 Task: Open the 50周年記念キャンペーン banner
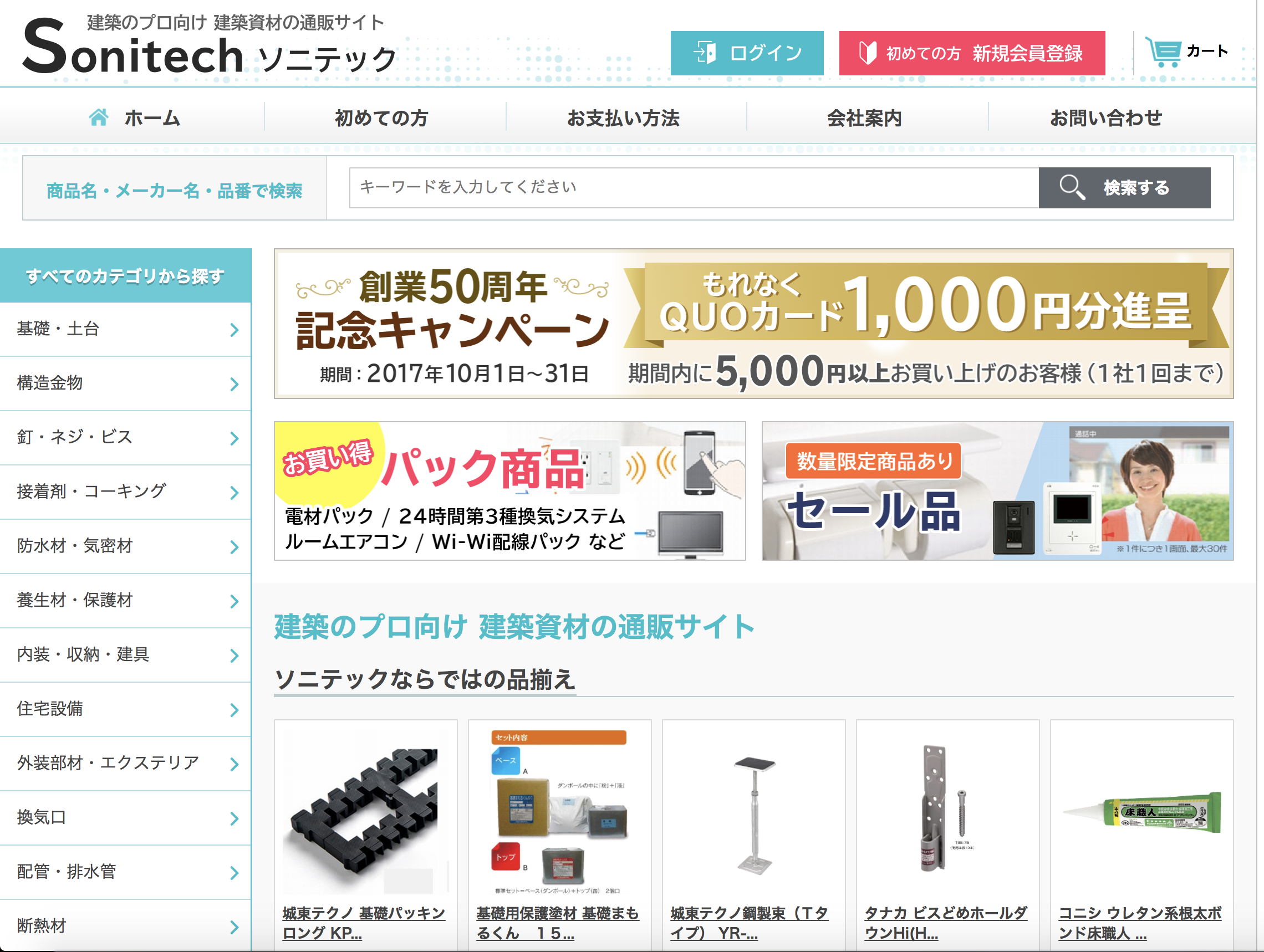pos(753,324)
